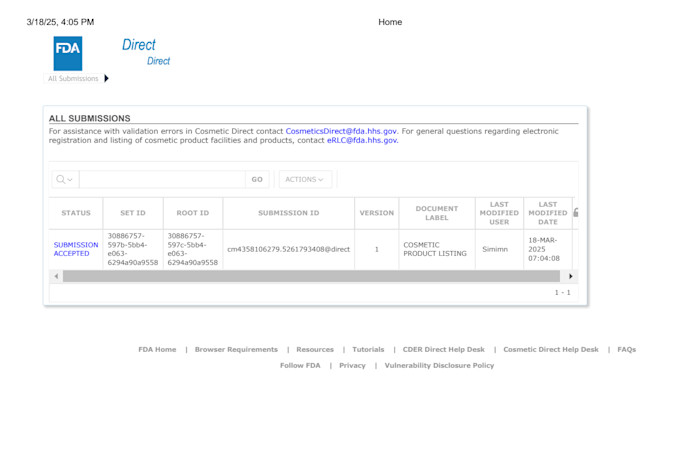Click the scroll left arrow of table
The image size is (680, 459).
click(56, 276)
